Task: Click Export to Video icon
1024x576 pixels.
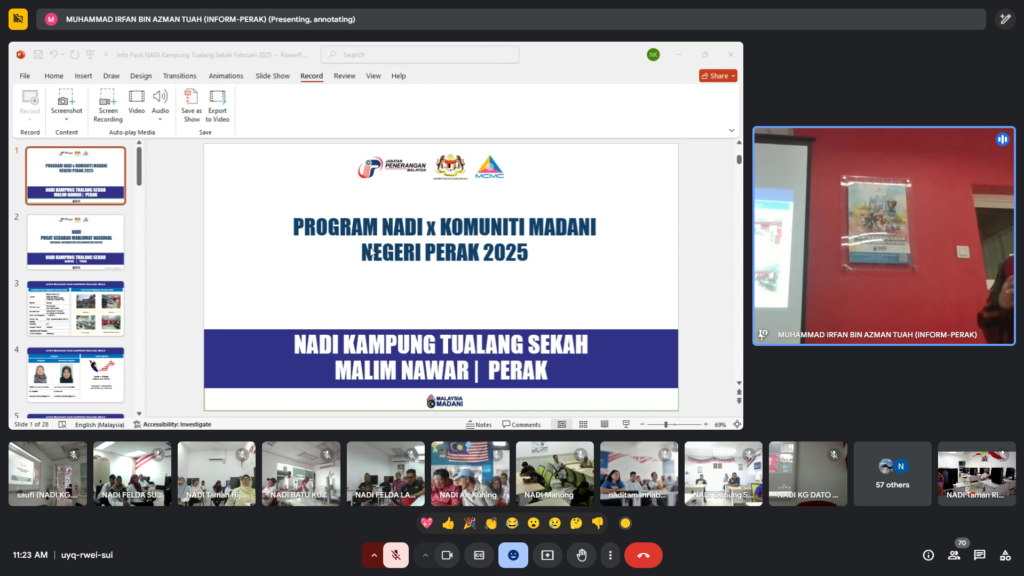Action: coord(217,104)
